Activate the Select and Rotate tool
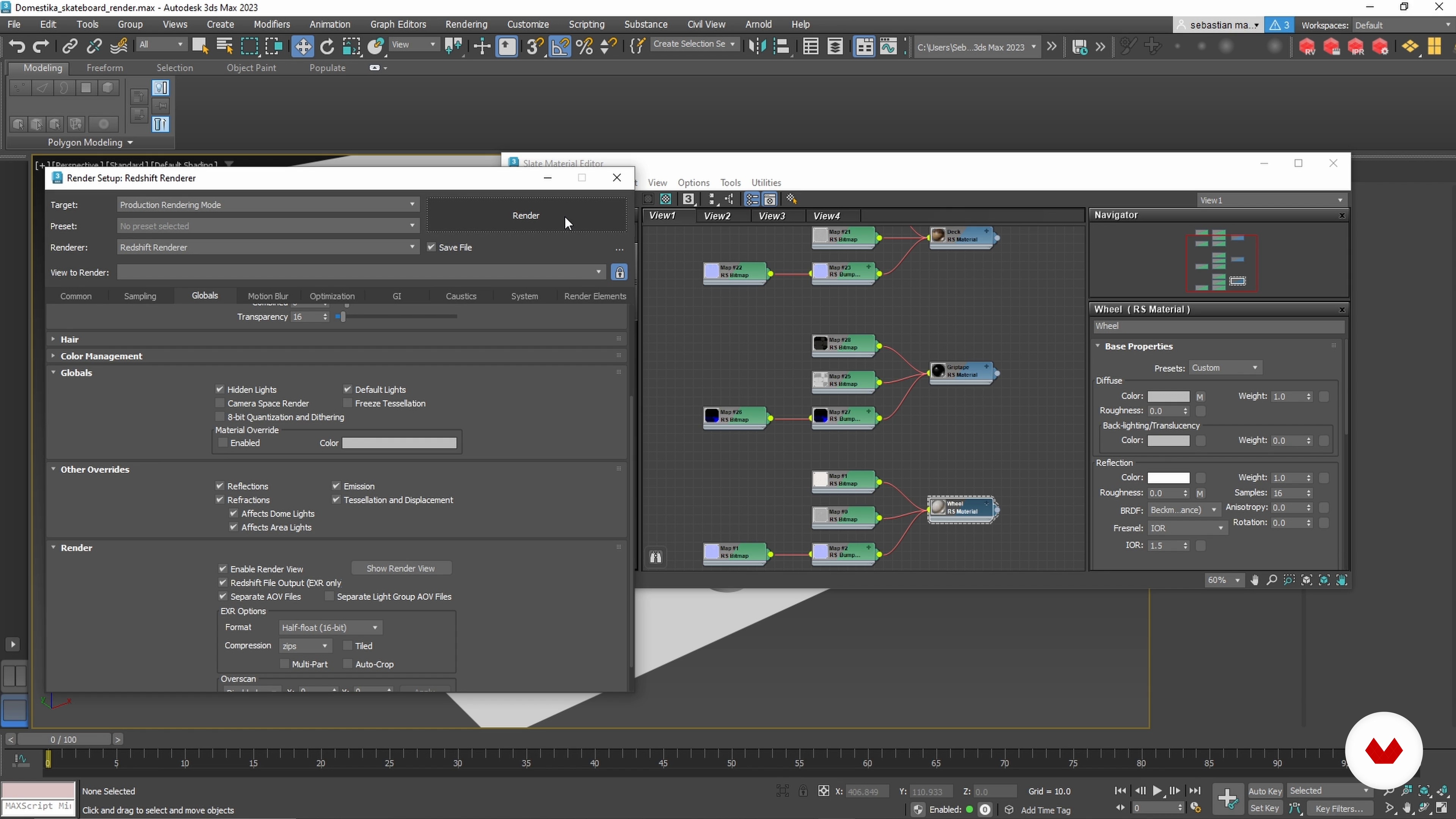 tap(327, 46)
